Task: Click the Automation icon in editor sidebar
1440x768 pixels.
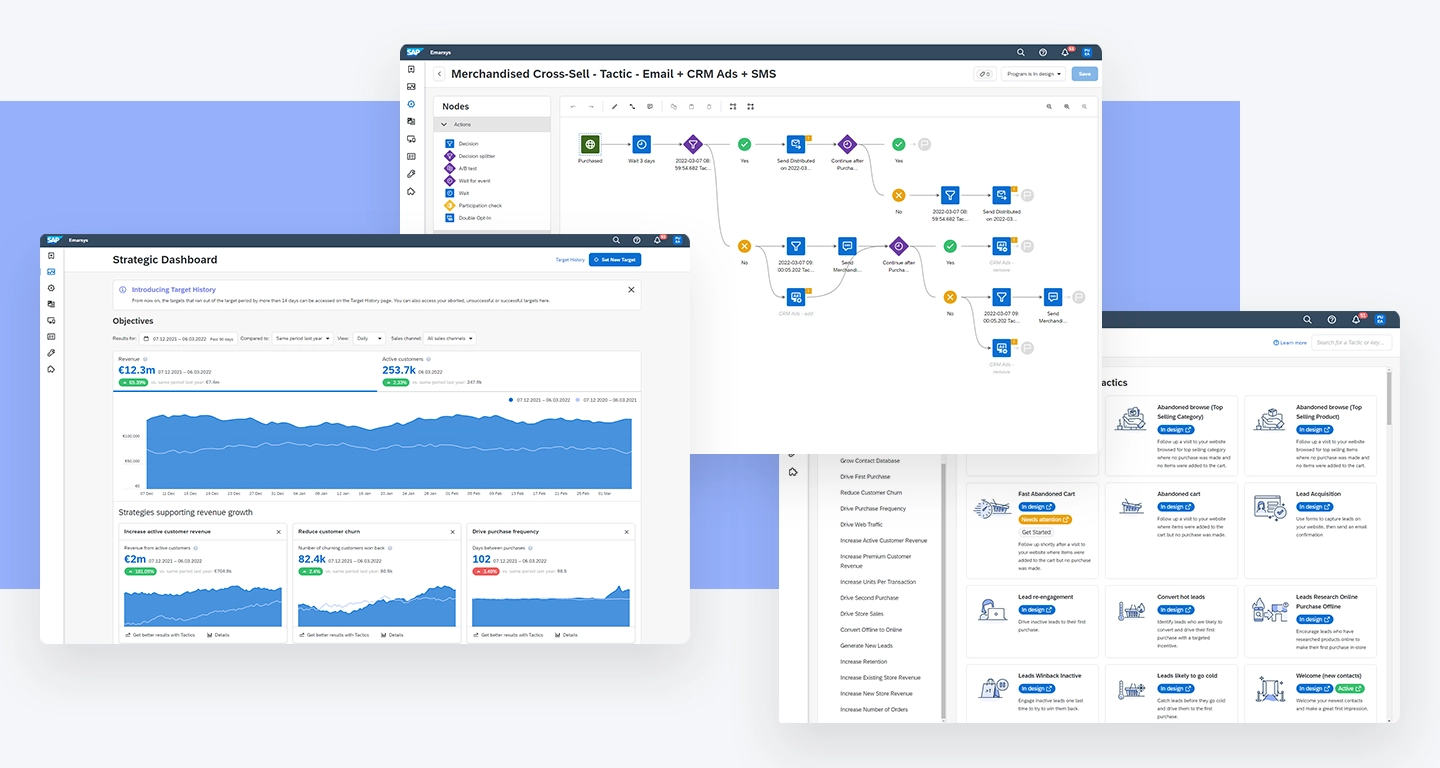Action: tap(411, 104)
